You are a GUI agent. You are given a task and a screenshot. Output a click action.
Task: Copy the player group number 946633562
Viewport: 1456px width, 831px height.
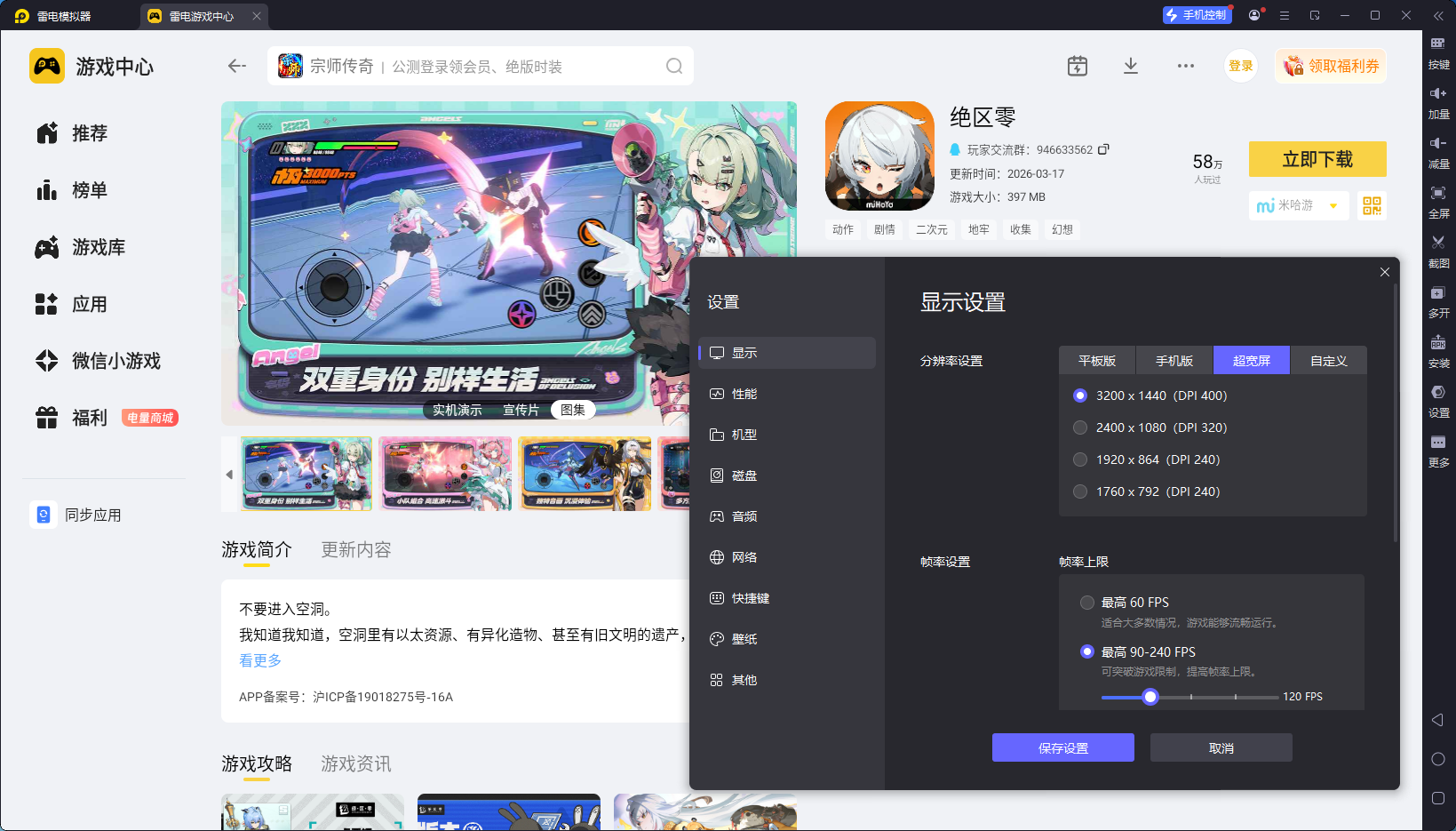(1104, 149)
